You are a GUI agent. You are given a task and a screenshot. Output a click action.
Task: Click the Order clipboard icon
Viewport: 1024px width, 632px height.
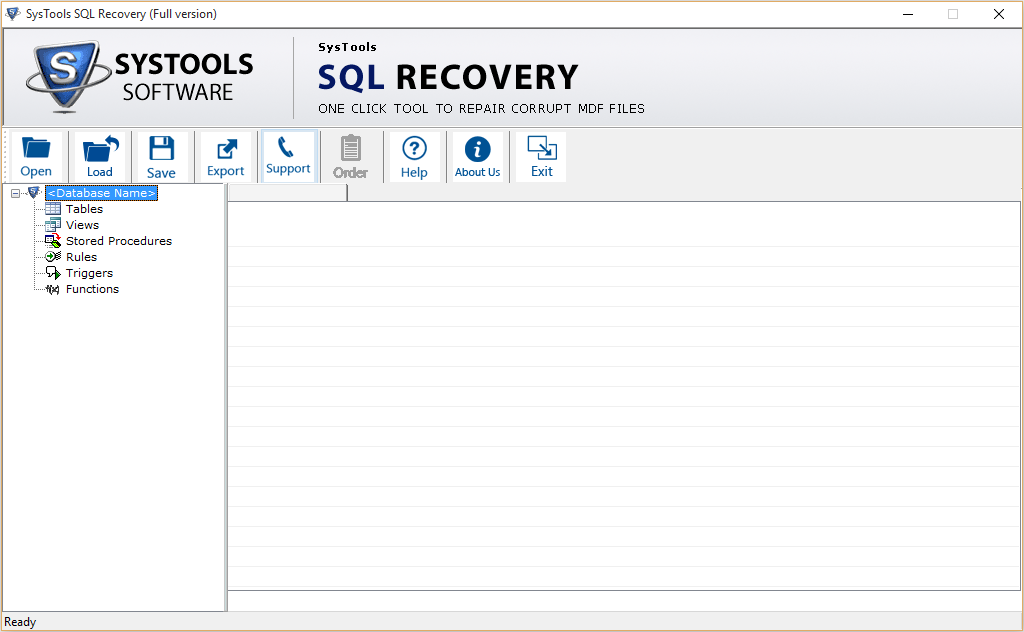click(351, 157)
